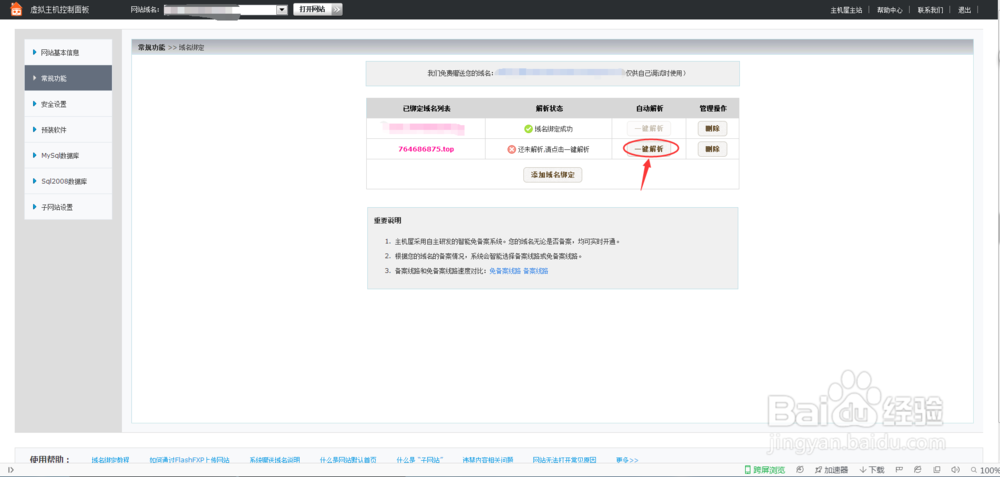Open 域名绑定教程 help link
Viewport: 1000px width, 477px height.
(110, 460)
